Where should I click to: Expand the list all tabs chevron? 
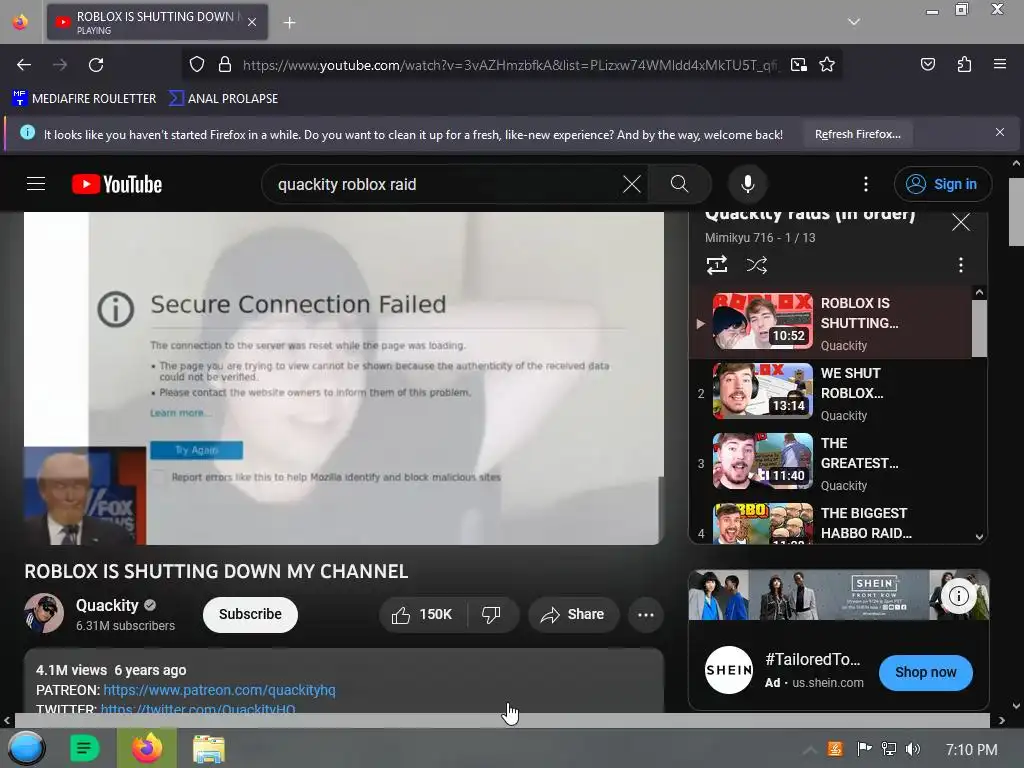pyautogui.click(x=854, y=22)
